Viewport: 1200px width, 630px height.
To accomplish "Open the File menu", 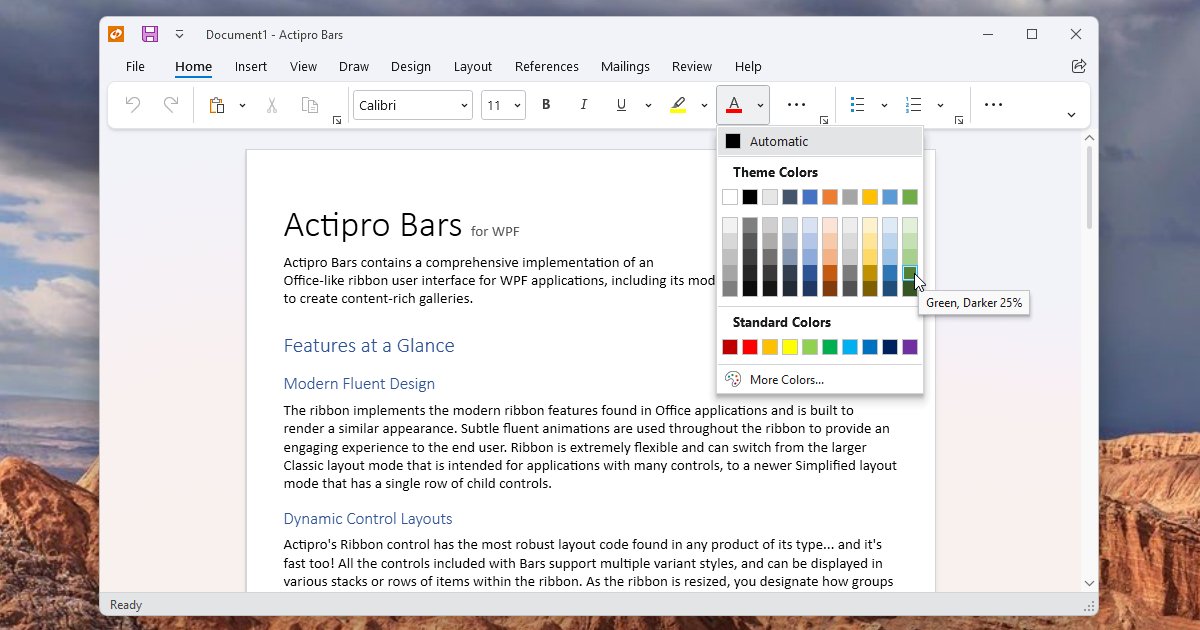I will (135, 67).
